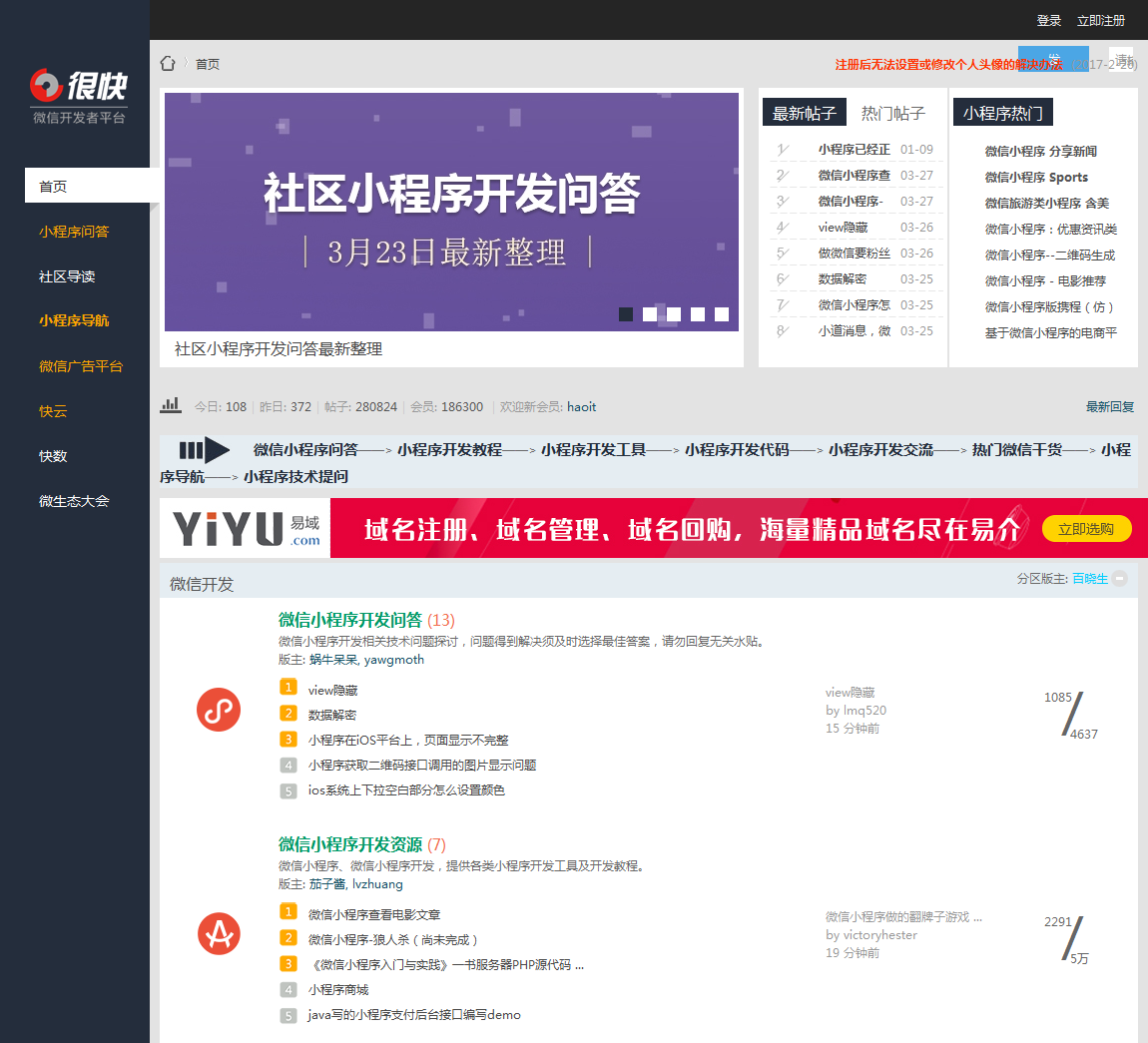Click the purple 社区小程序开发问答 banner

click(x=451, y=212)
